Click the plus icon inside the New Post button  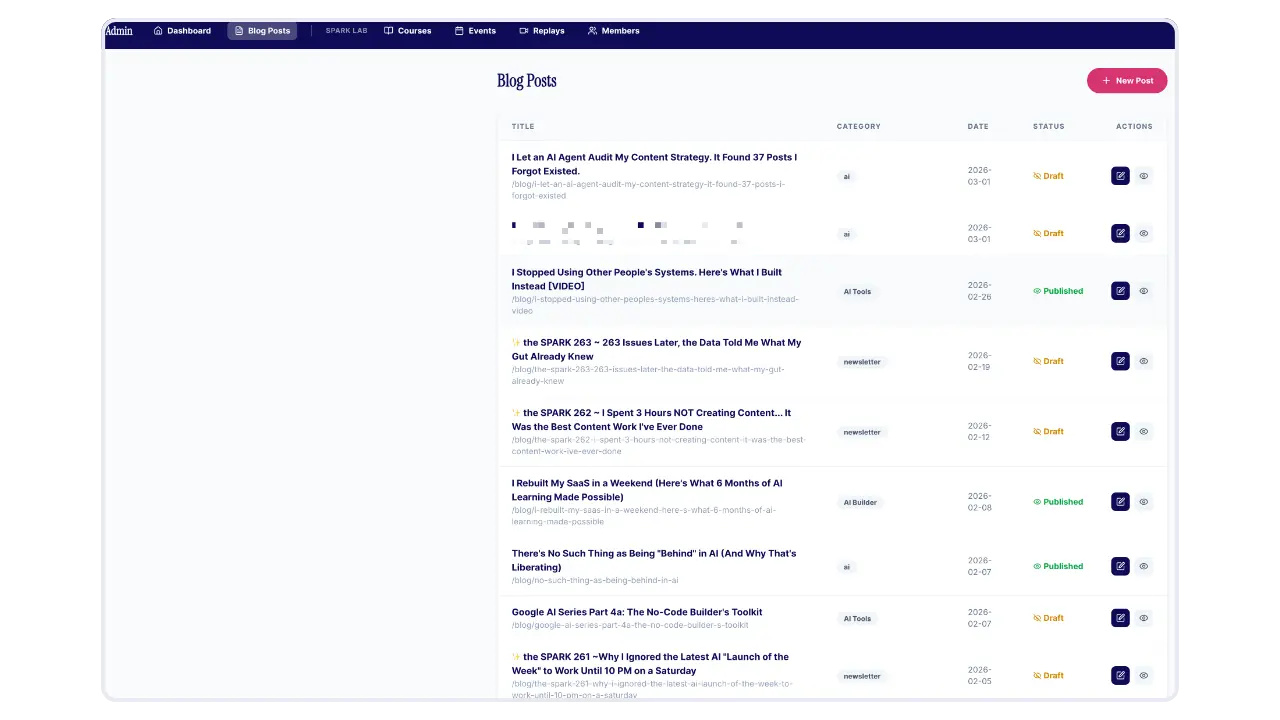tap(1106, 80)
